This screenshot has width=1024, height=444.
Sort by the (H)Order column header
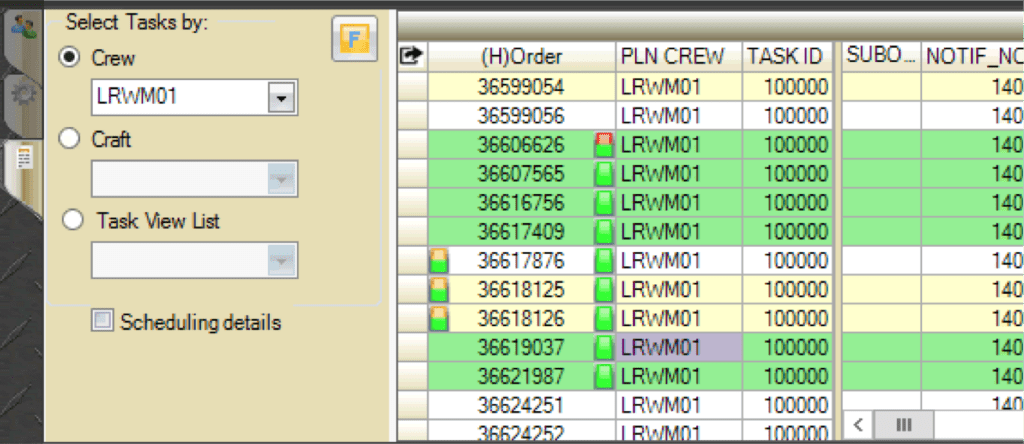click(521, 57)
